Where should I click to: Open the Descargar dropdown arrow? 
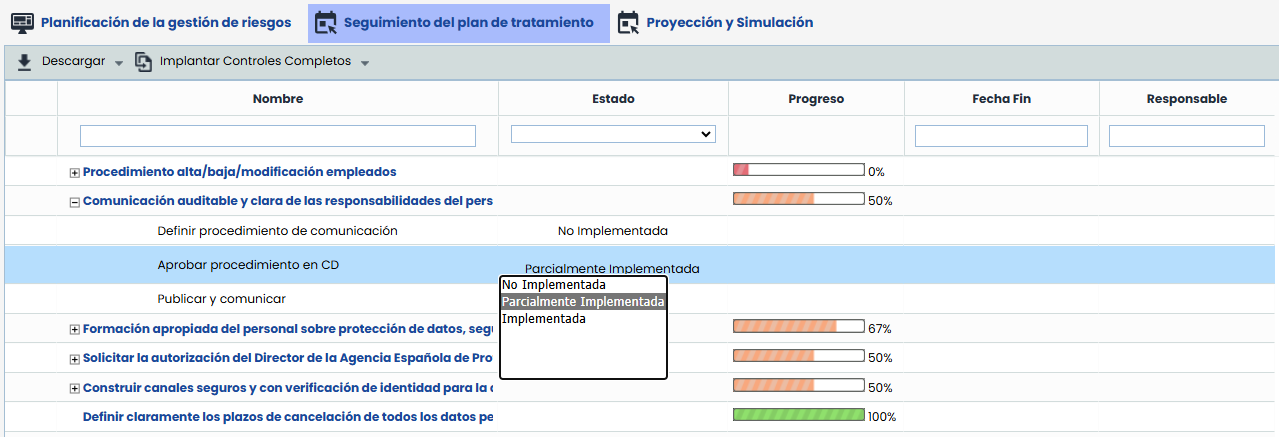click(x=119, y=63)
